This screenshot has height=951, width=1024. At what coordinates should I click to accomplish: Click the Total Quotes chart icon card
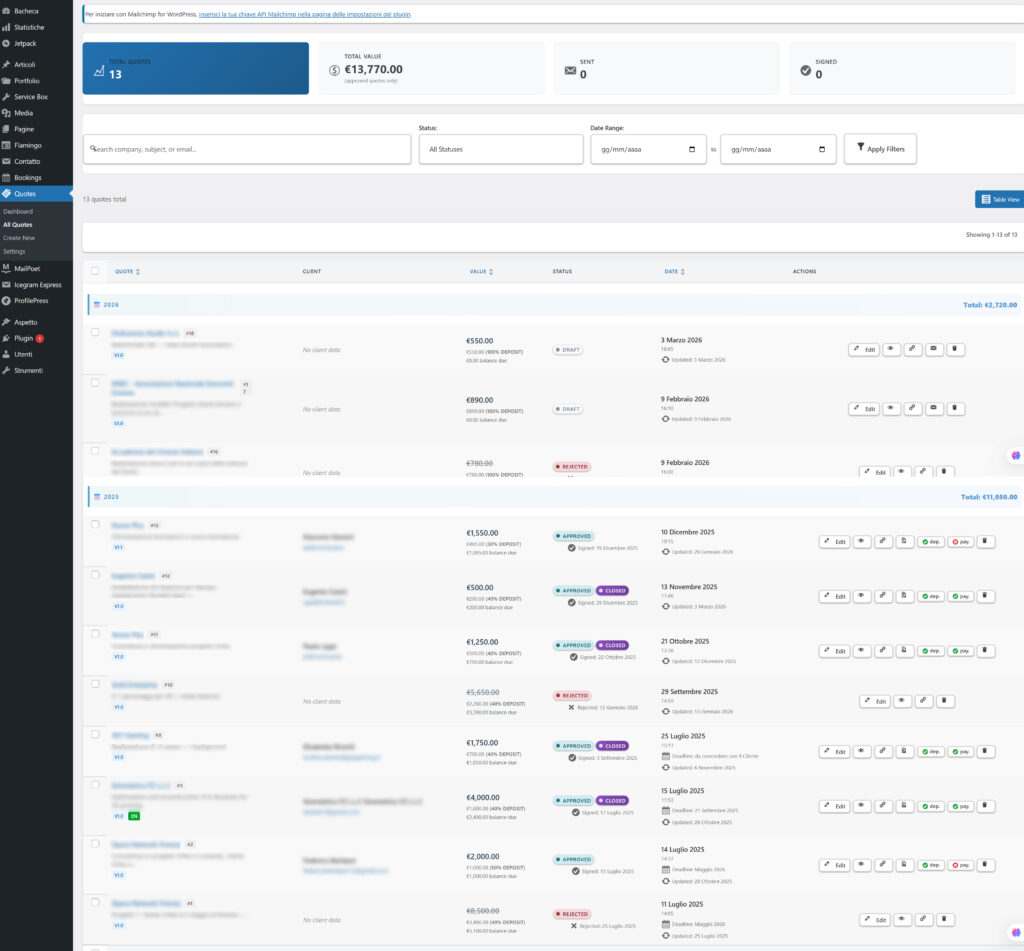(195, 69)
